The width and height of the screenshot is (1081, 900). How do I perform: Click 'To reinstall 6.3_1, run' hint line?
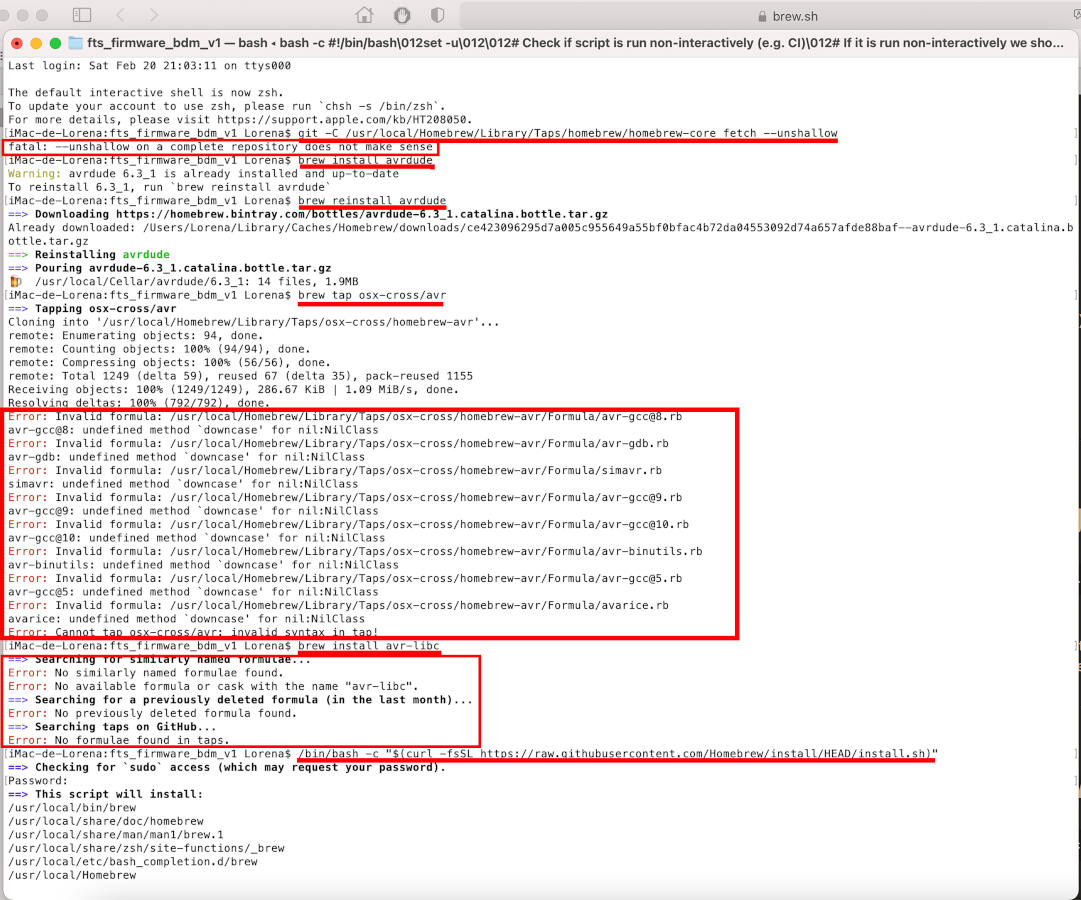(x=169, y=187)
